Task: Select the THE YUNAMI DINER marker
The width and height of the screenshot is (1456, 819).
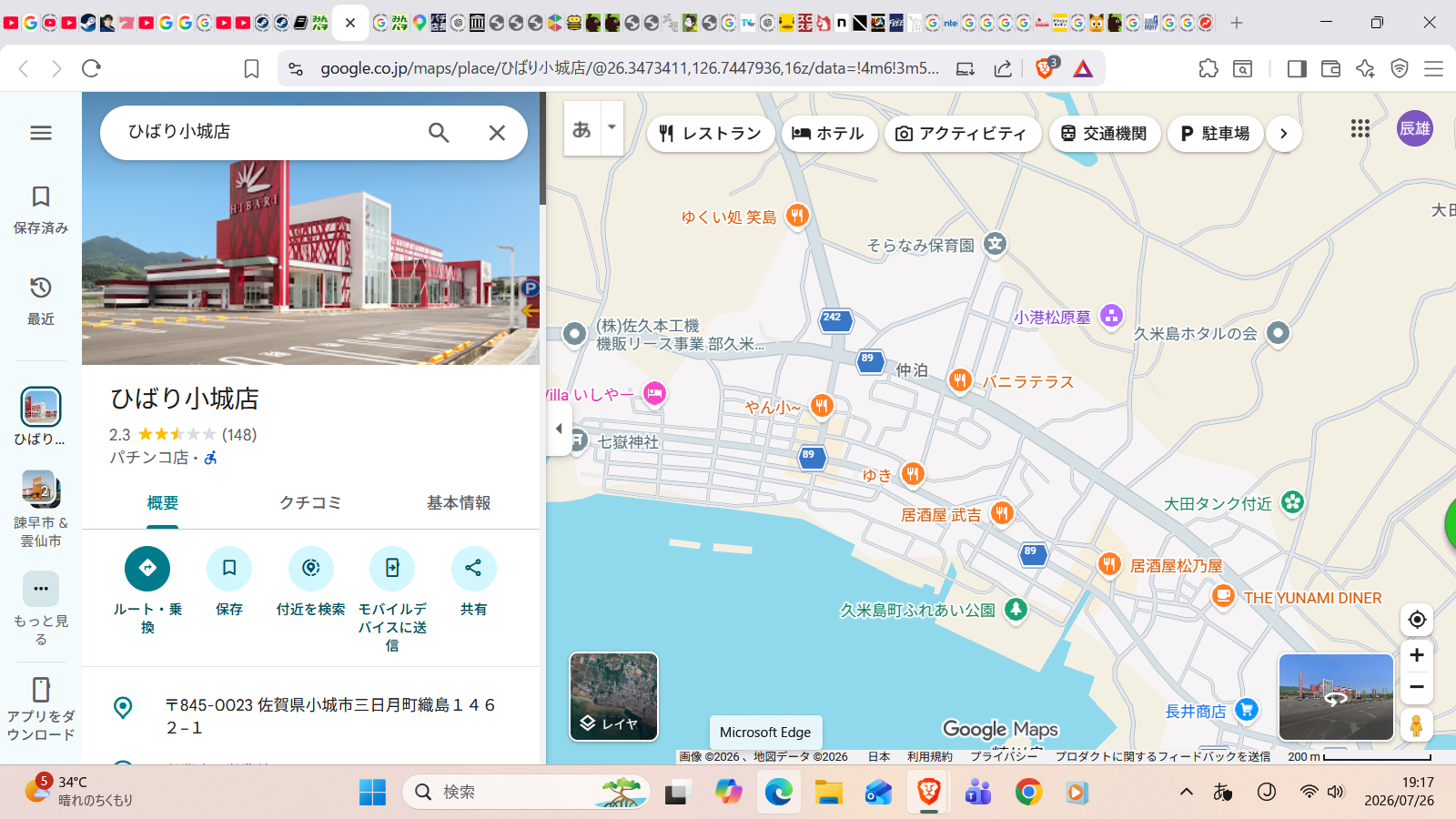Action: [1223, 596]
